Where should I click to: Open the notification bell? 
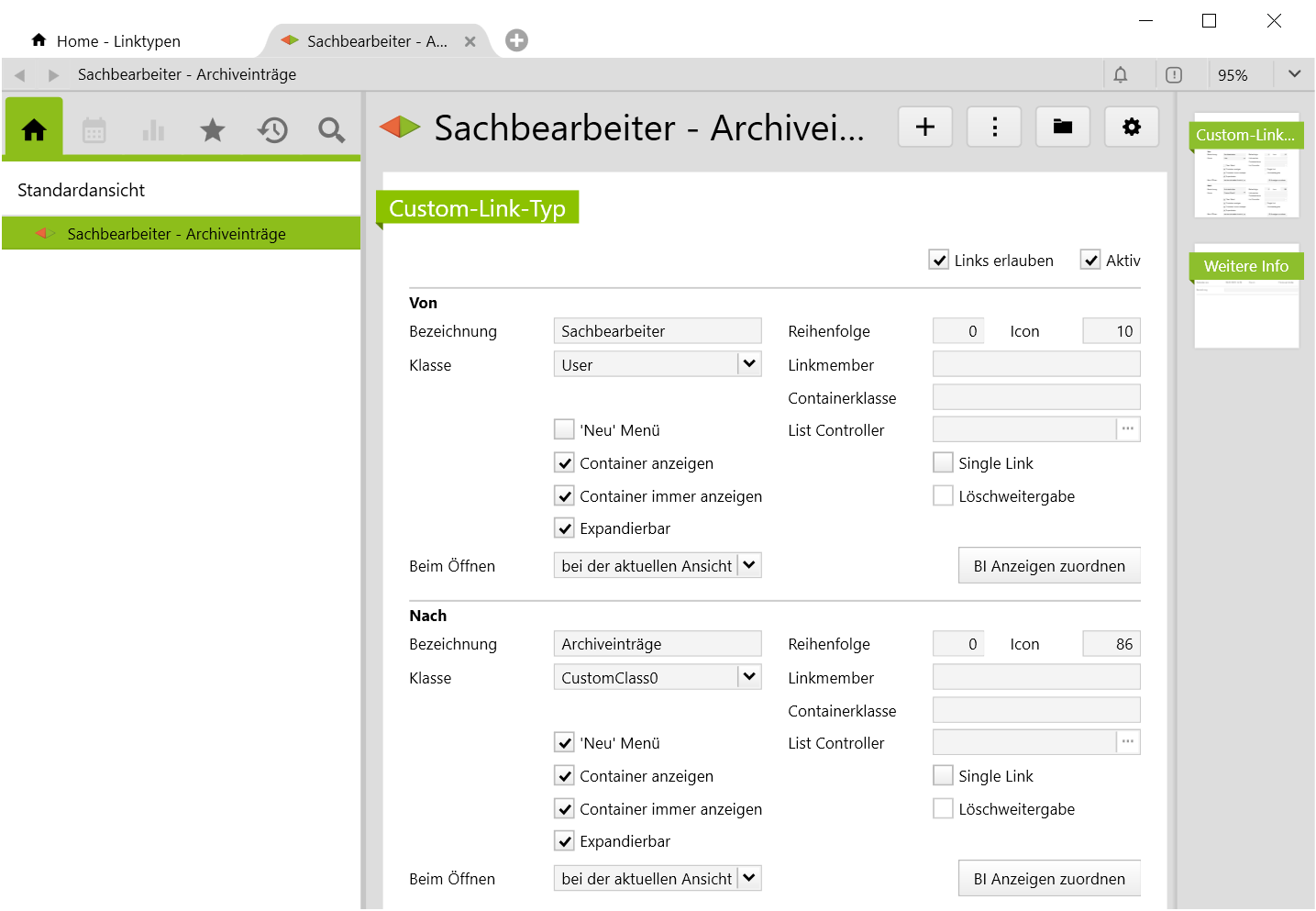pos(1120,75)
